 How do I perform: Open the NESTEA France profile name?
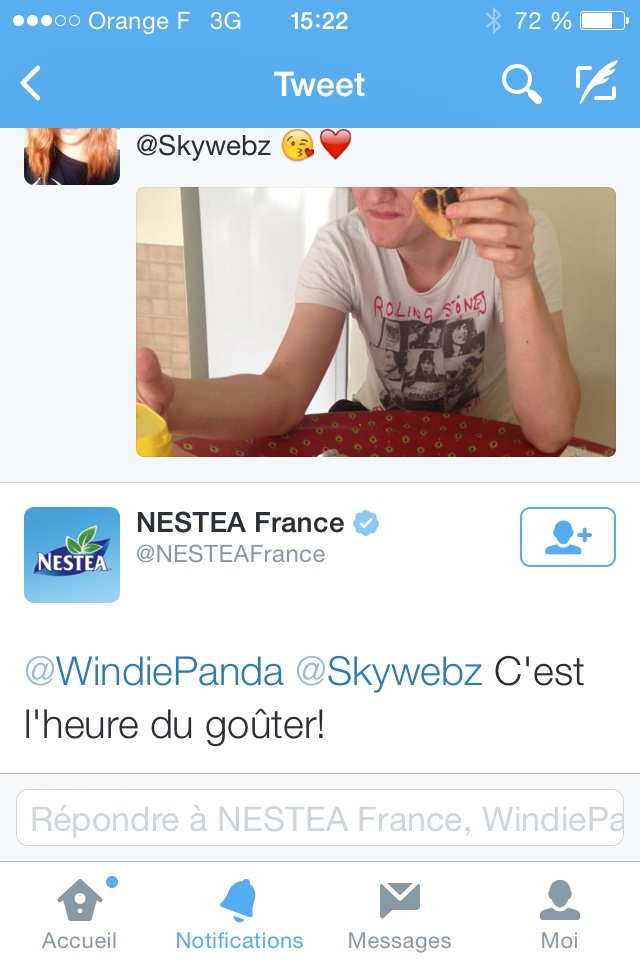coord(240,523)
